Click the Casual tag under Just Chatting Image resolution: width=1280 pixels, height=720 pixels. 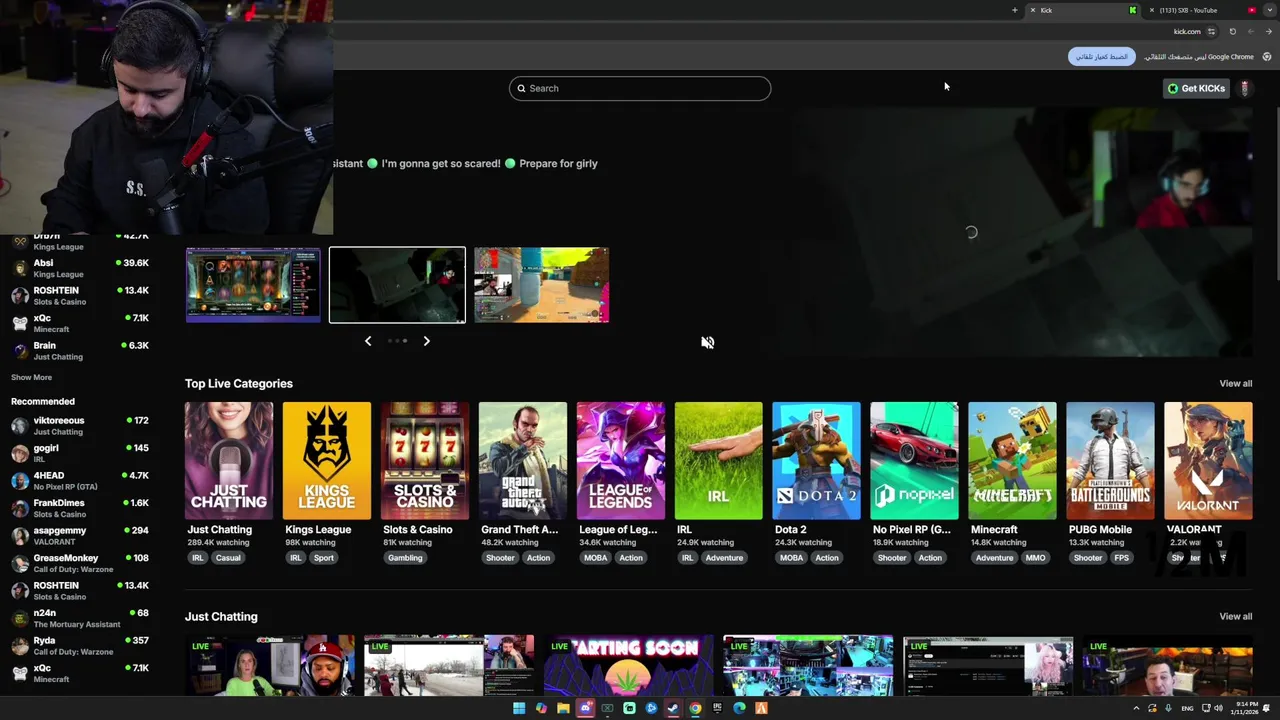228,558
